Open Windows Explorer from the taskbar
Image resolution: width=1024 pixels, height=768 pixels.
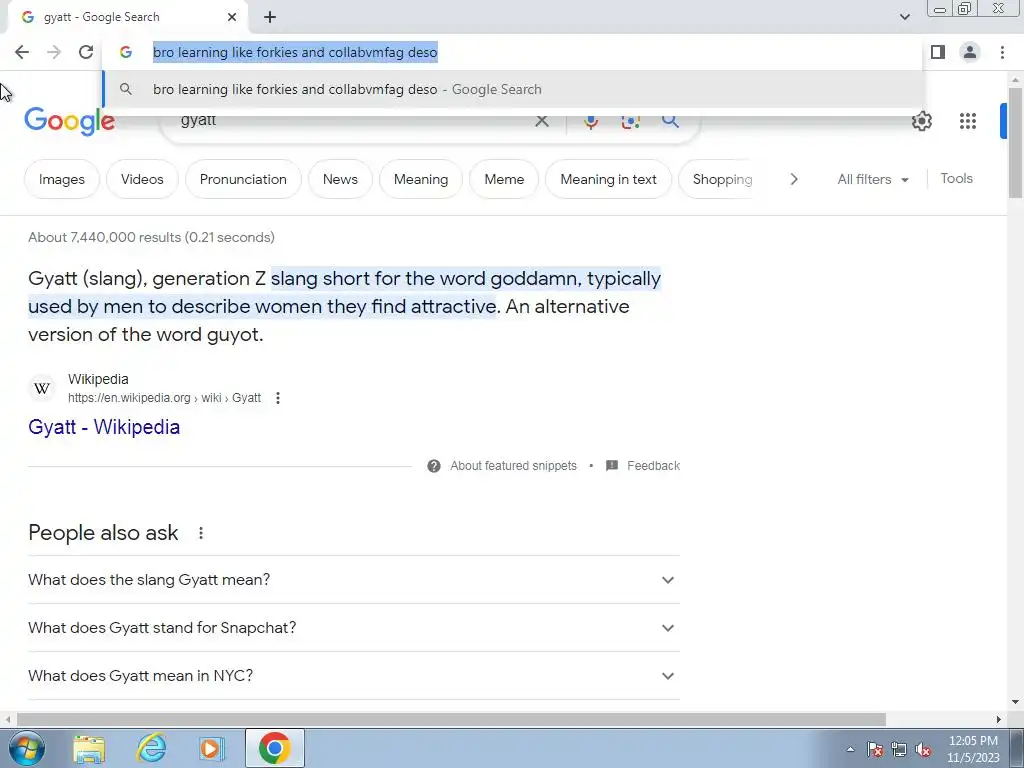(89, 748)
